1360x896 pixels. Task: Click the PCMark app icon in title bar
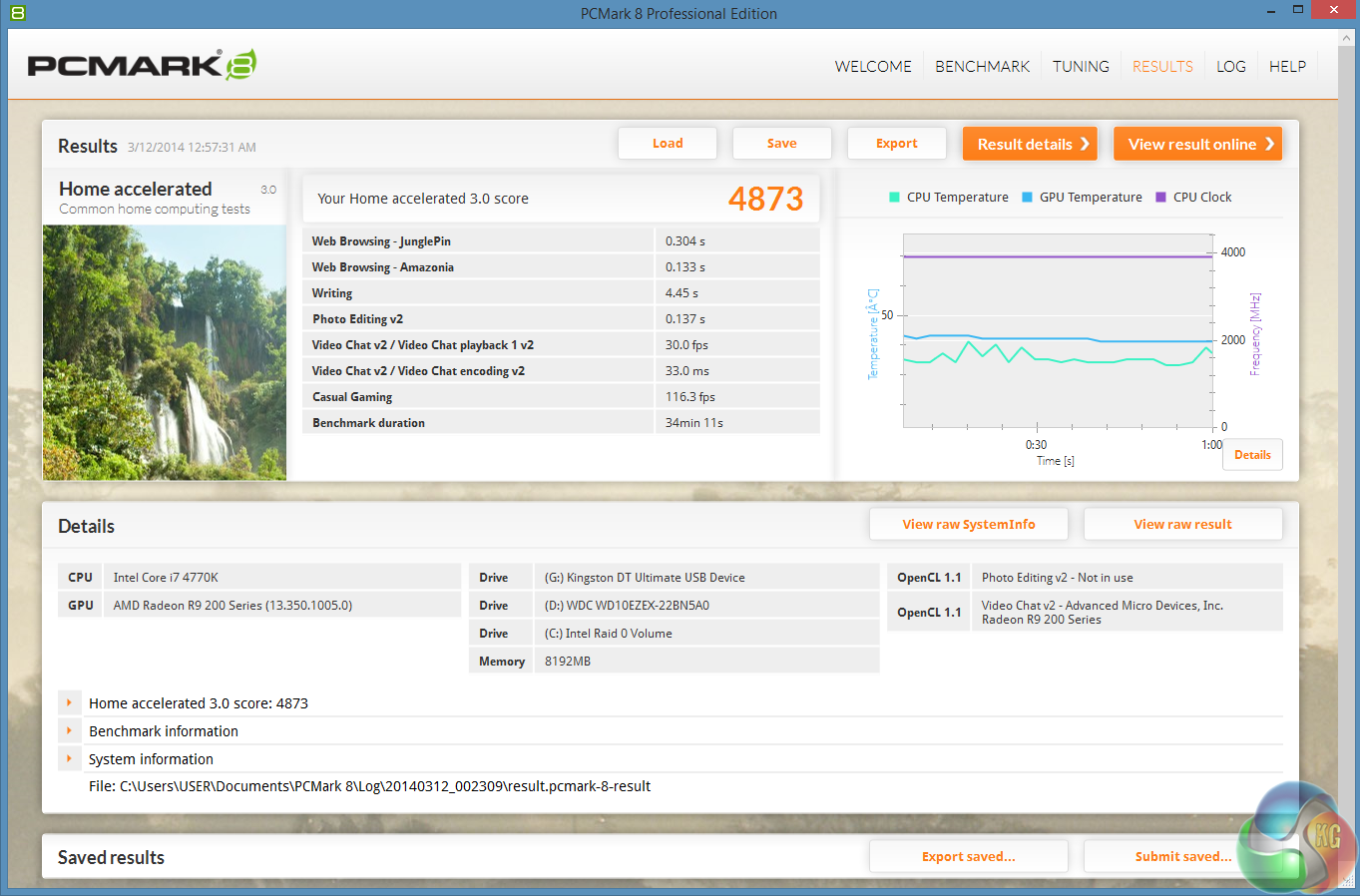click(x=17, y=13)
